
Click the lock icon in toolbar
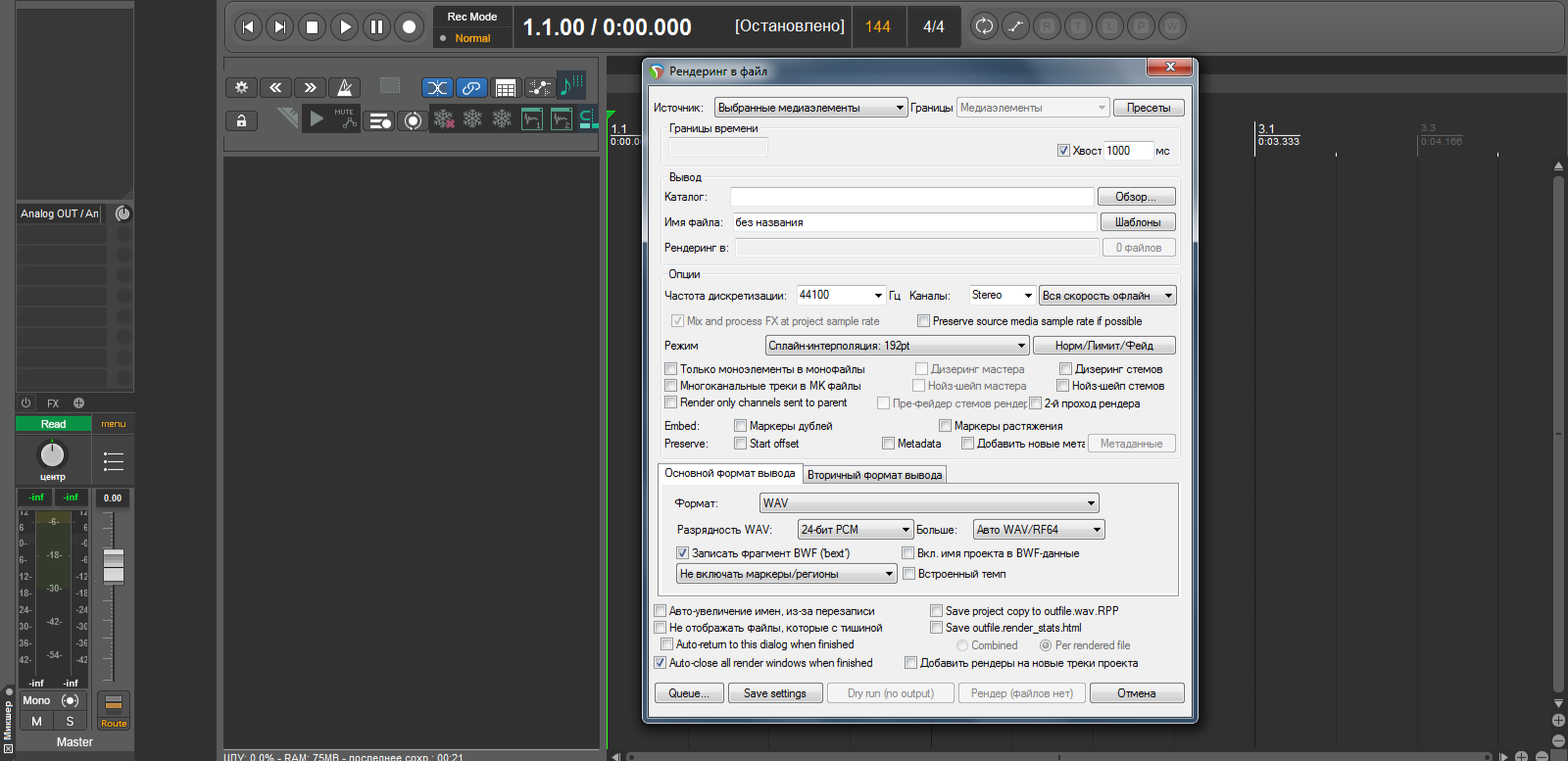coord(241,120)
